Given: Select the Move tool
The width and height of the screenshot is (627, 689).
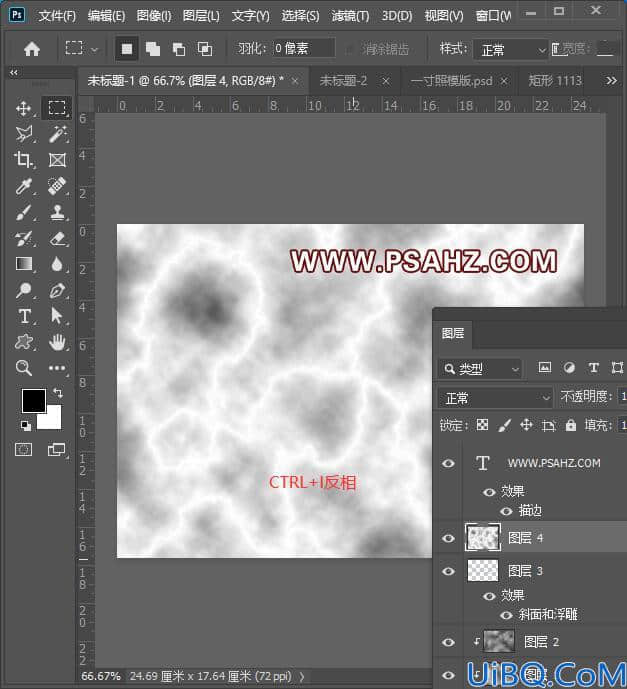Looking at the screenshot, I should tap(23, 108).
